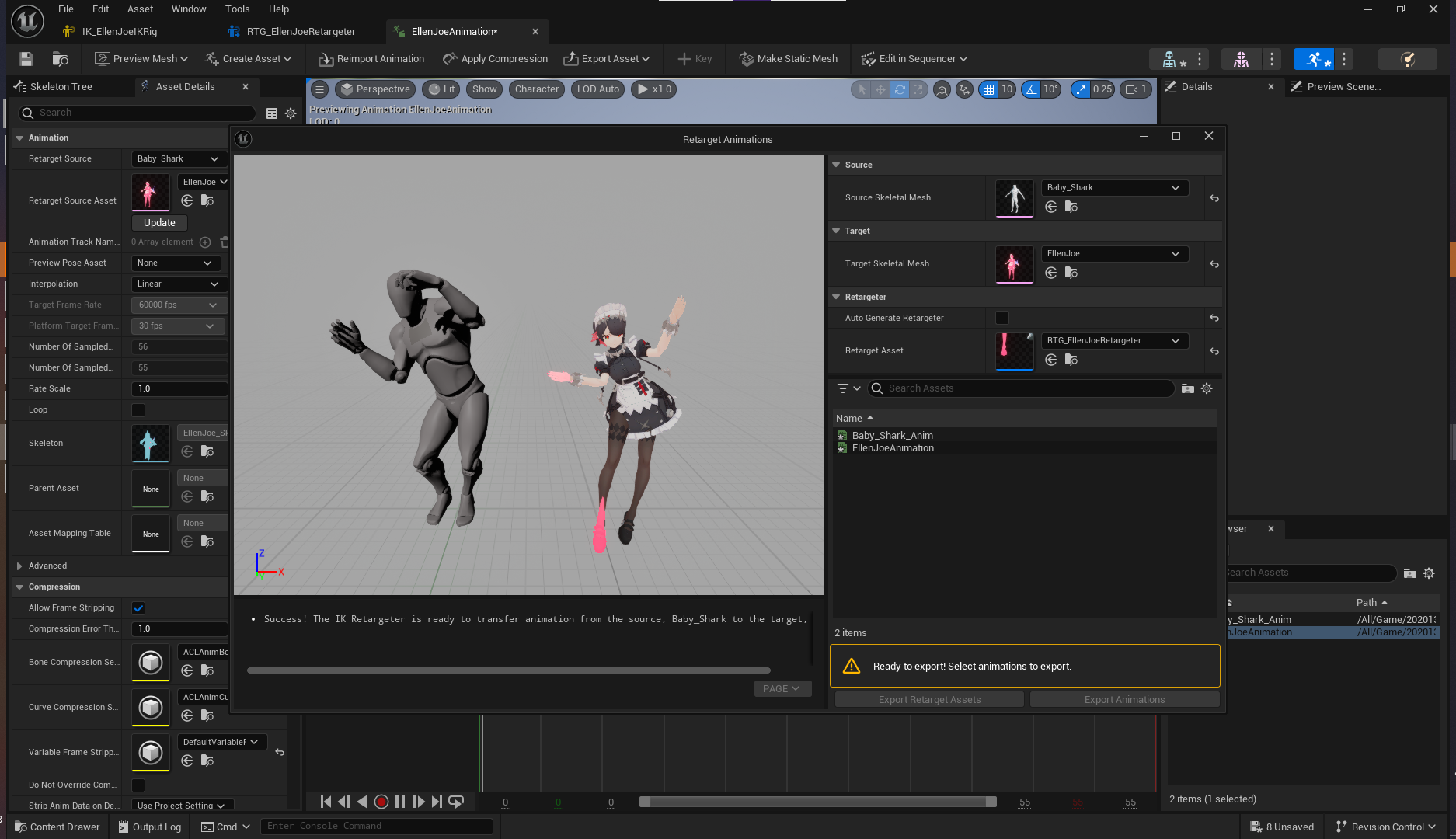
Task: Click the message log horizontal scrollbar
Action: (x=509, y=670)
